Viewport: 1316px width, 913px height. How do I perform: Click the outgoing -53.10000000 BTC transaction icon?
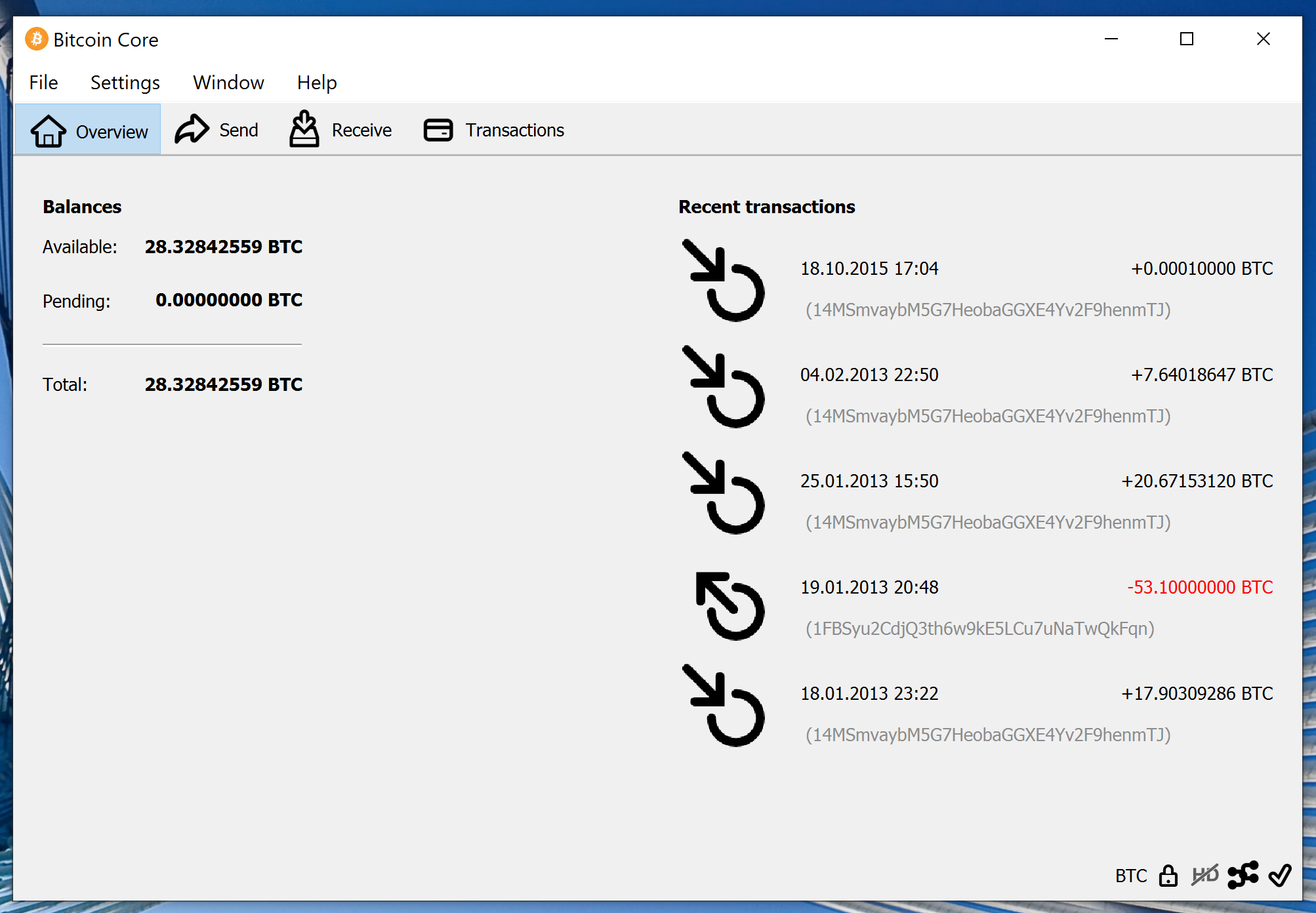click(x=728, y=606)
